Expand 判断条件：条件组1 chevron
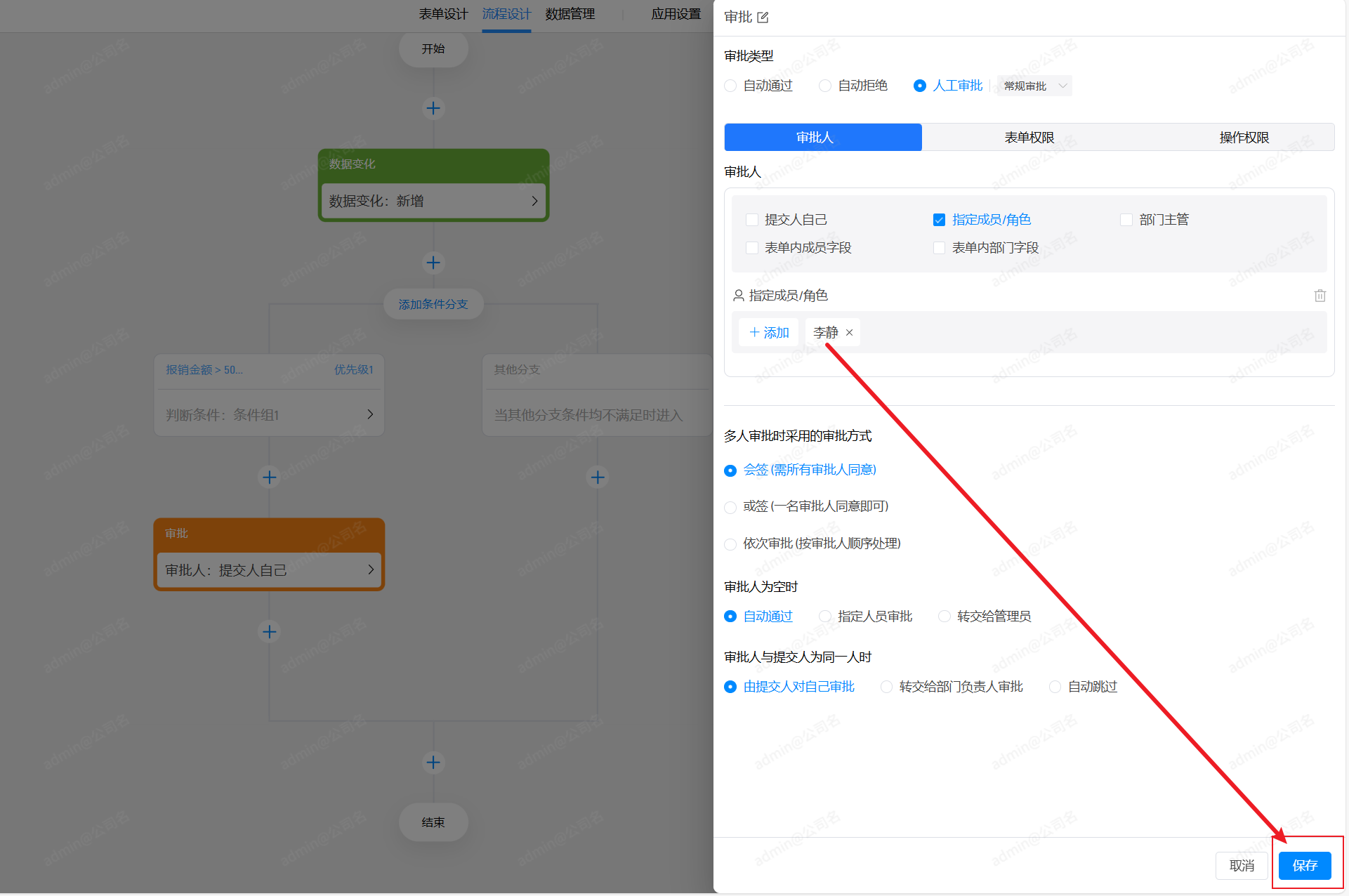1349x896 pixels. pyautogui.click(x=370, y=415)
